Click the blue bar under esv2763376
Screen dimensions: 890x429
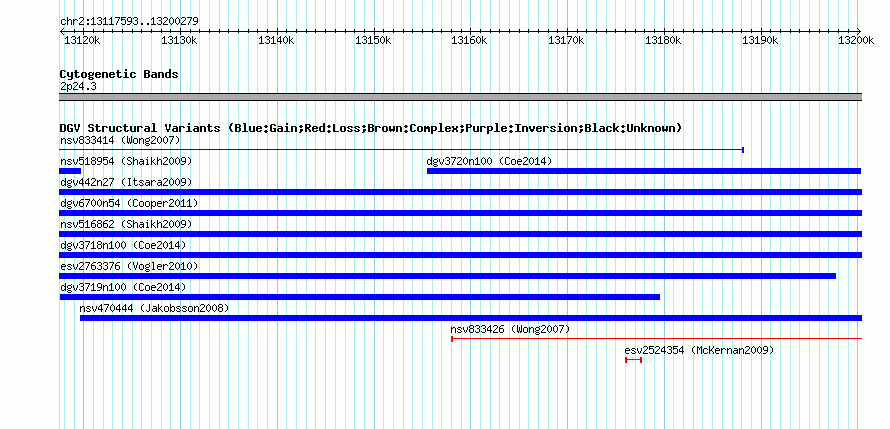click(448, 276)
